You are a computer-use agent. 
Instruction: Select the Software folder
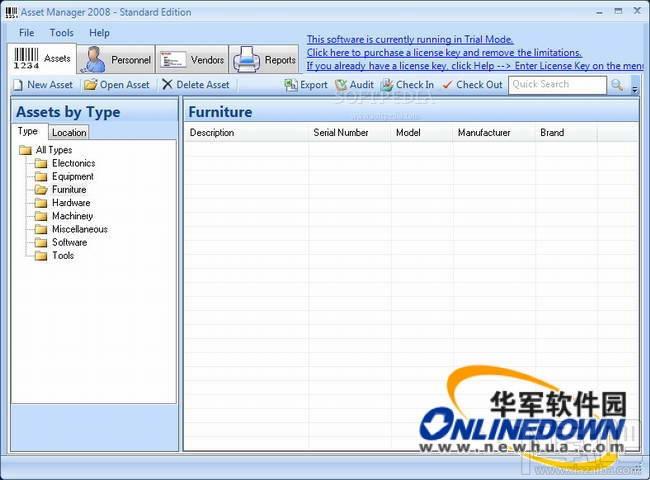click(61, 242)
